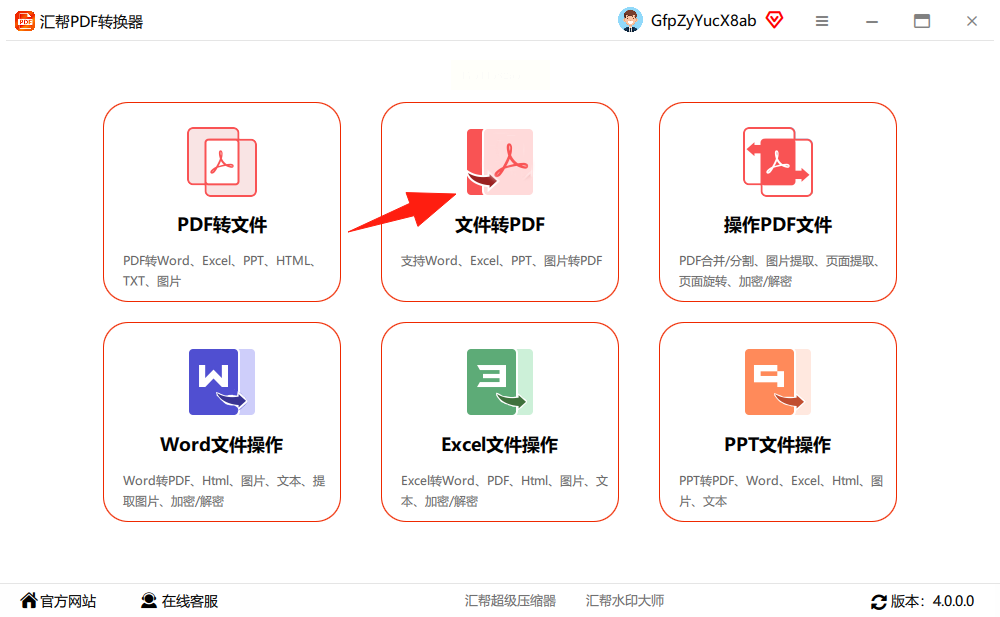Click the 汇帮PDF转换器 app logo

[24, 21]
